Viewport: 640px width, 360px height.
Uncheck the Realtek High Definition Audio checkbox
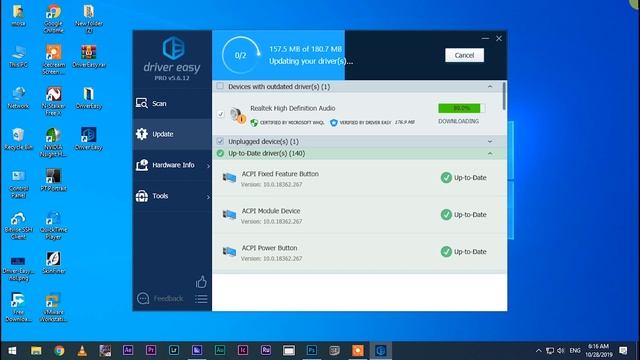point(220,114)
